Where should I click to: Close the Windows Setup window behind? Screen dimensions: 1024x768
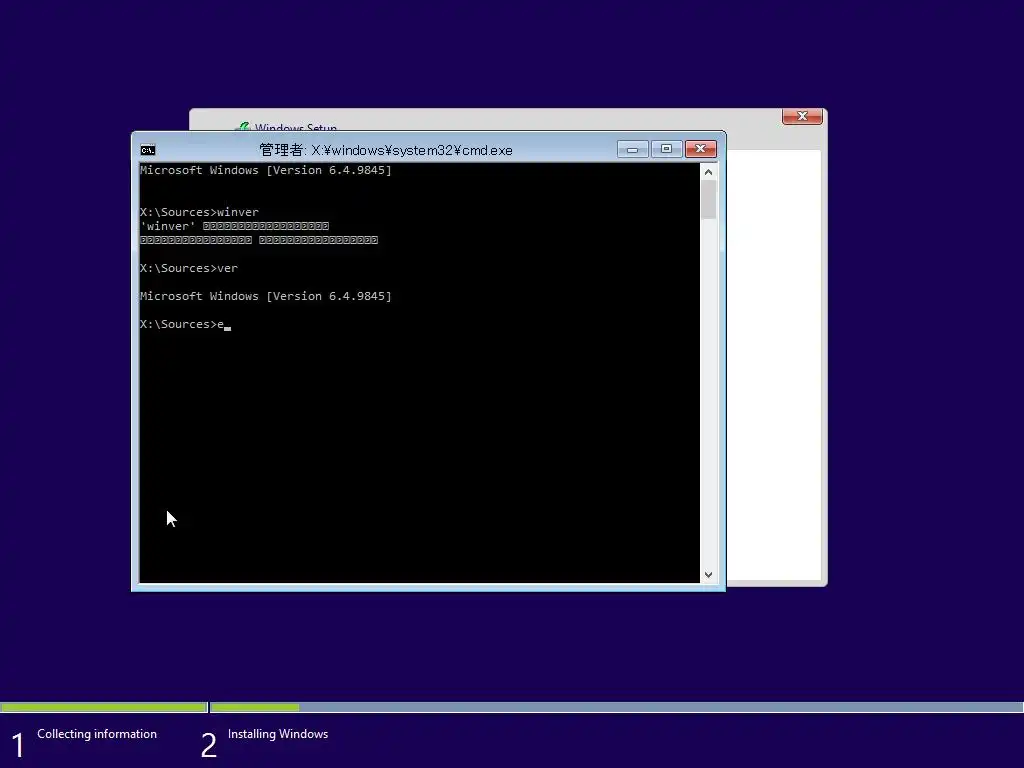[x=802, y=116]
